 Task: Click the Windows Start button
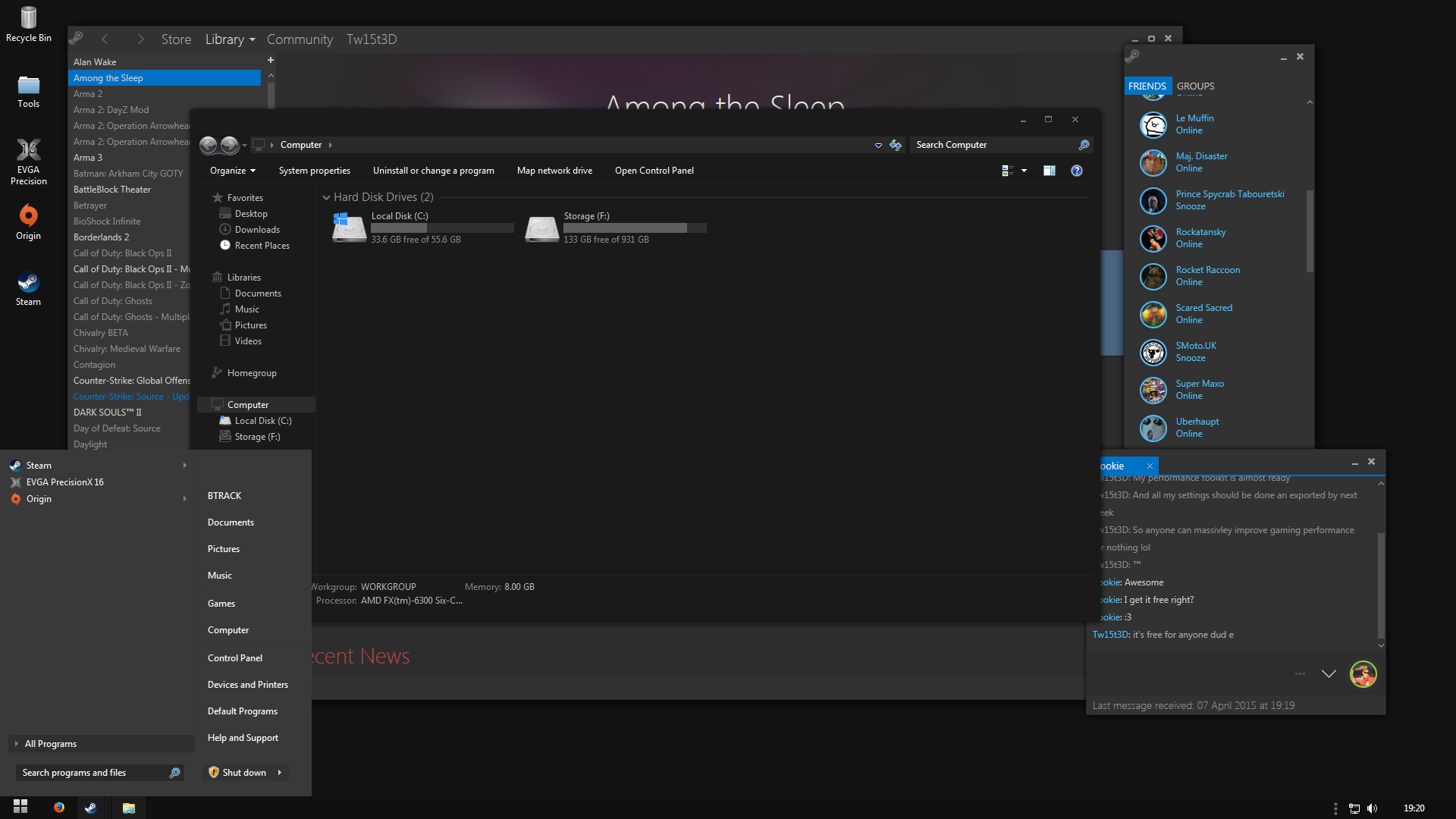[20, 807]
